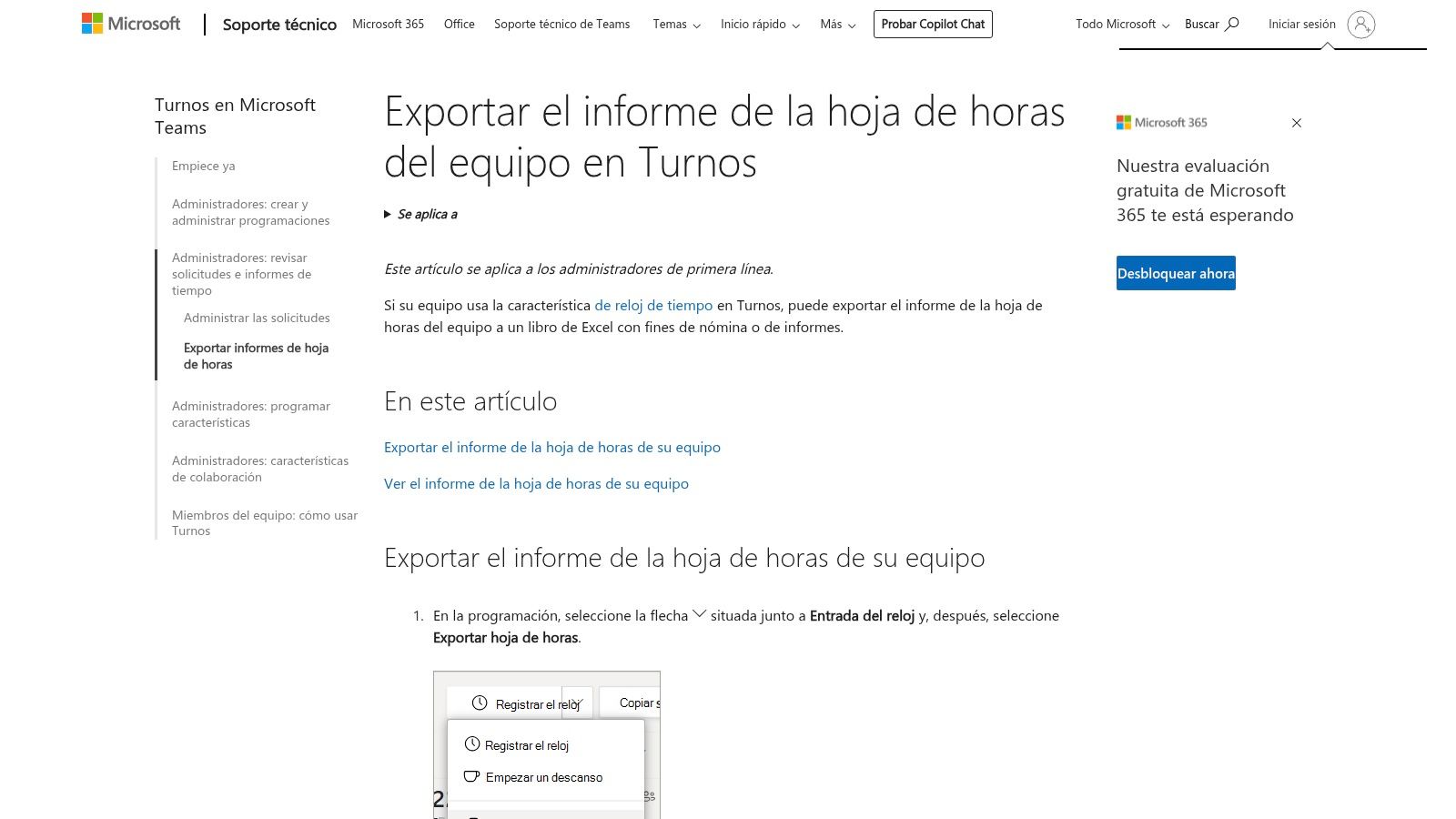Expand the Inicio rápido dropdown

[x=760, y=25]
